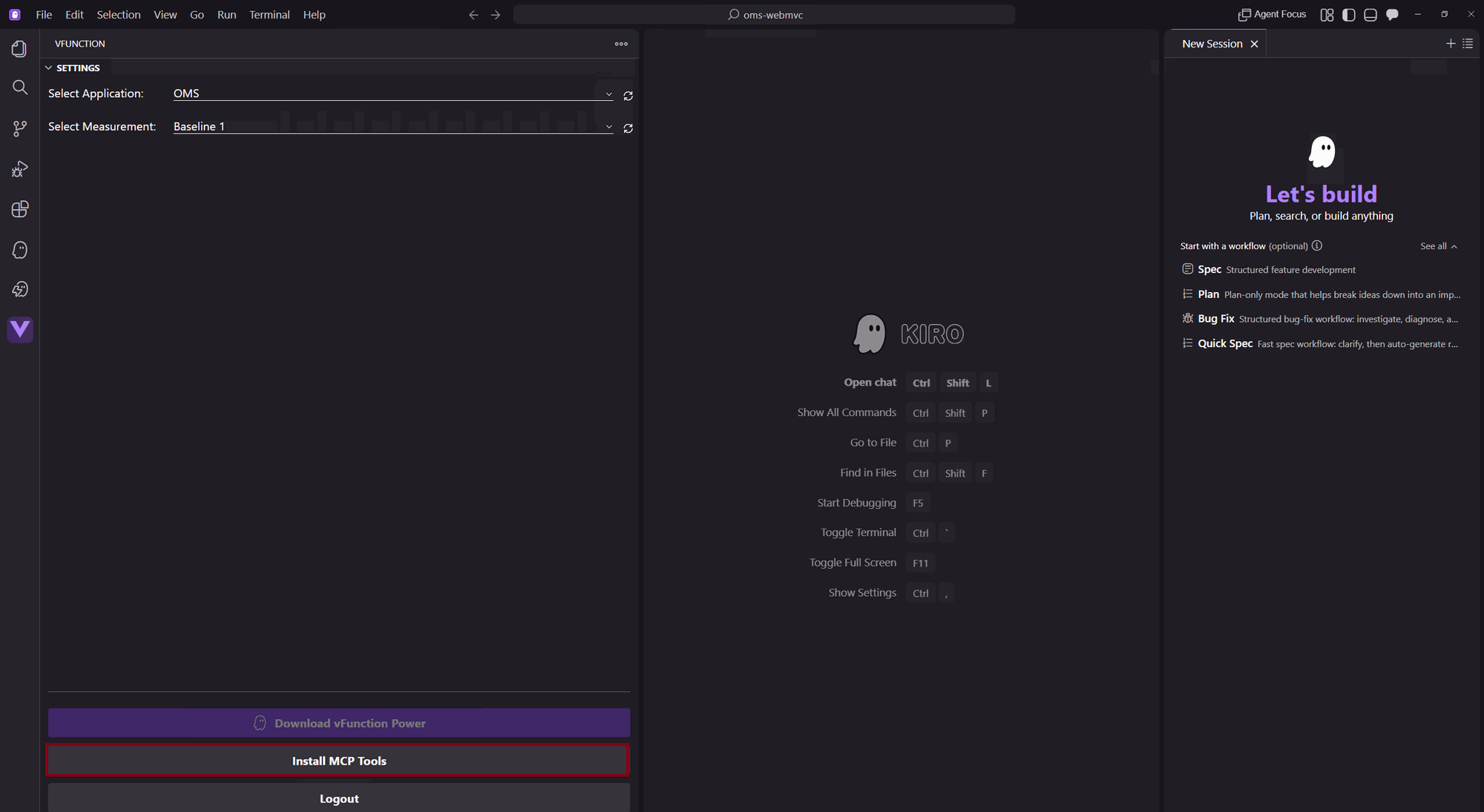1484x812 pixels.
Task: Click the workflow info icon
Action: click(1317, 245)
